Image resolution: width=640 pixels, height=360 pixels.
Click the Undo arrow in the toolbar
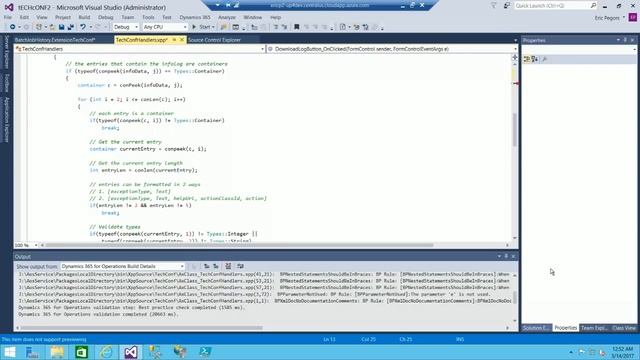coord(83,27)
